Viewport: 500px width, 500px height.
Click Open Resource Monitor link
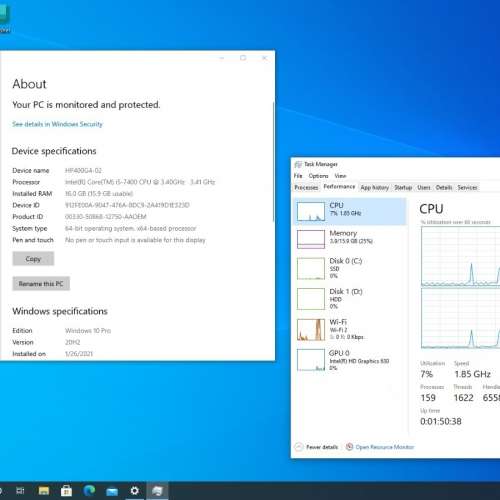385,447
